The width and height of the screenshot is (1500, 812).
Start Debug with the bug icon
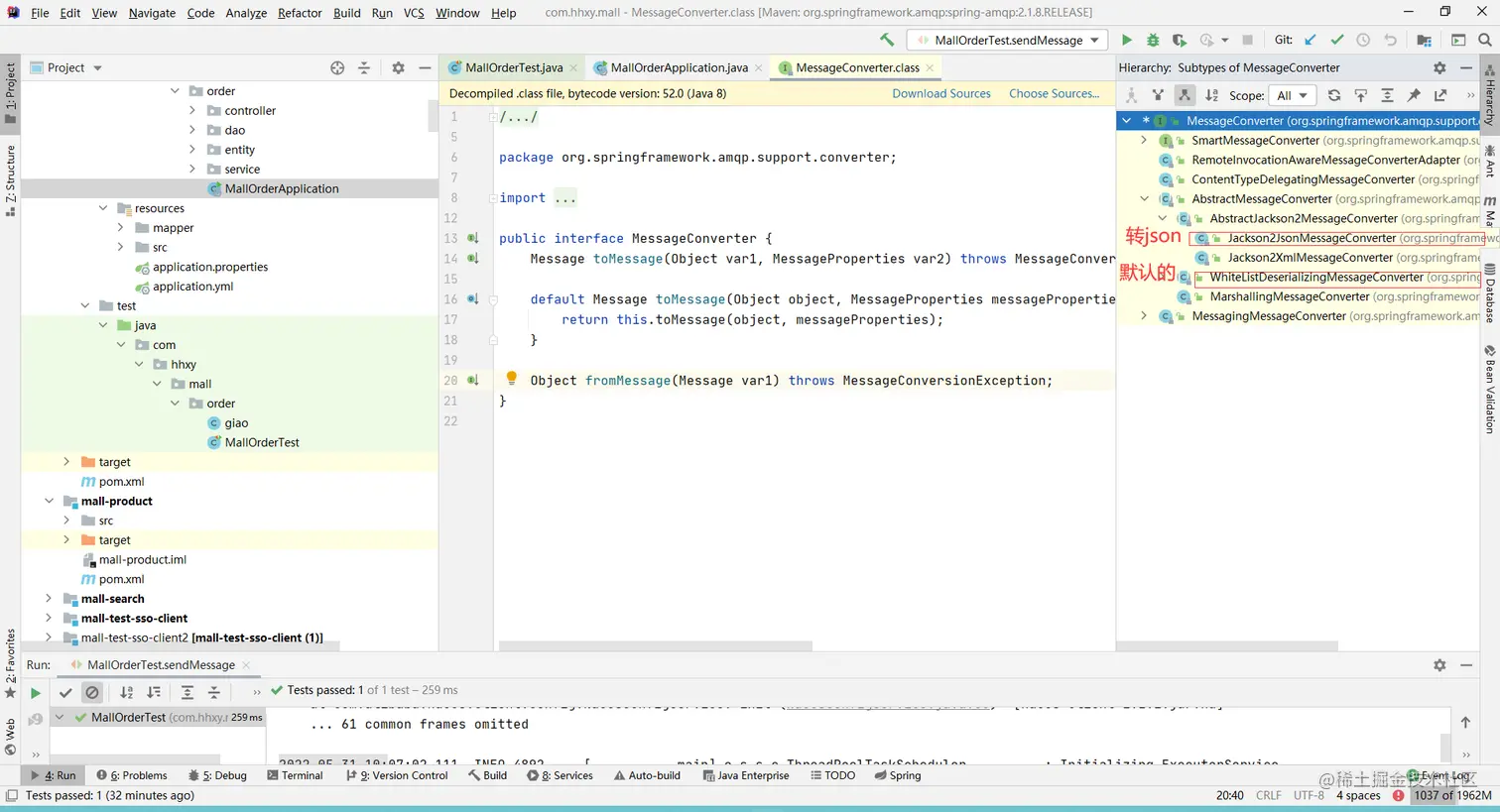pyautogui.click(x=1153, y=40)
